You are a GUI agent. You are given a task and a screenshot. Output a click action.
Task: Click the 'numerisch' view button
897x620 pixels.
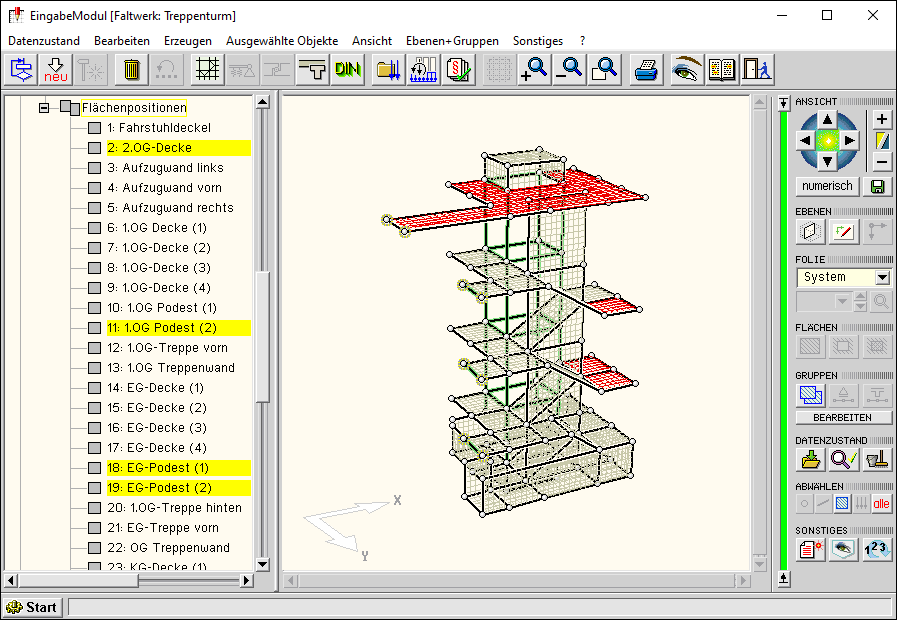click(x=827, y=187)
